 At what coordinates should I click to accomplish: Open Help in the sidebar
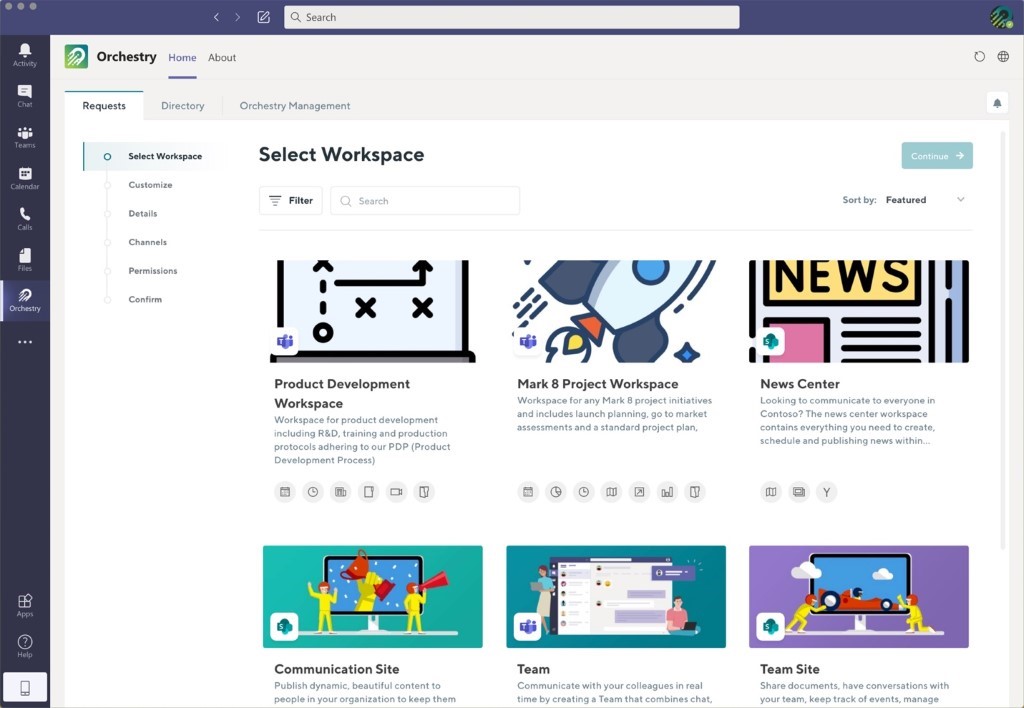[x=25, y=646]
